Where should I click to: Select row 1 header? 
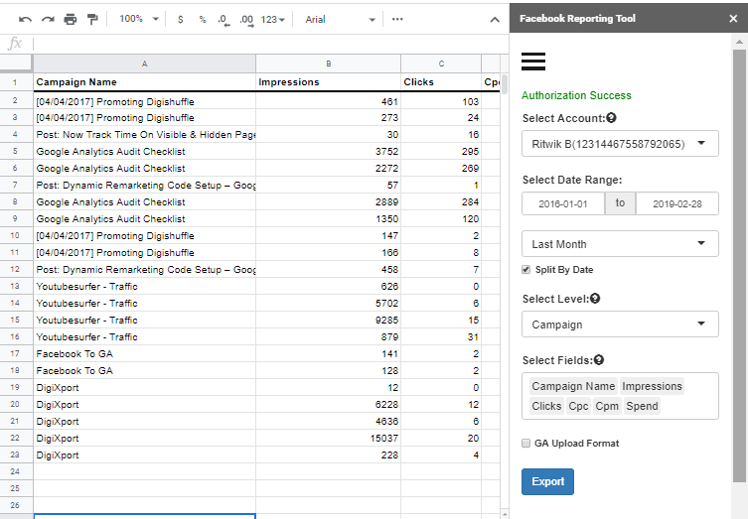pyautogui.click(x=15, y=82)
